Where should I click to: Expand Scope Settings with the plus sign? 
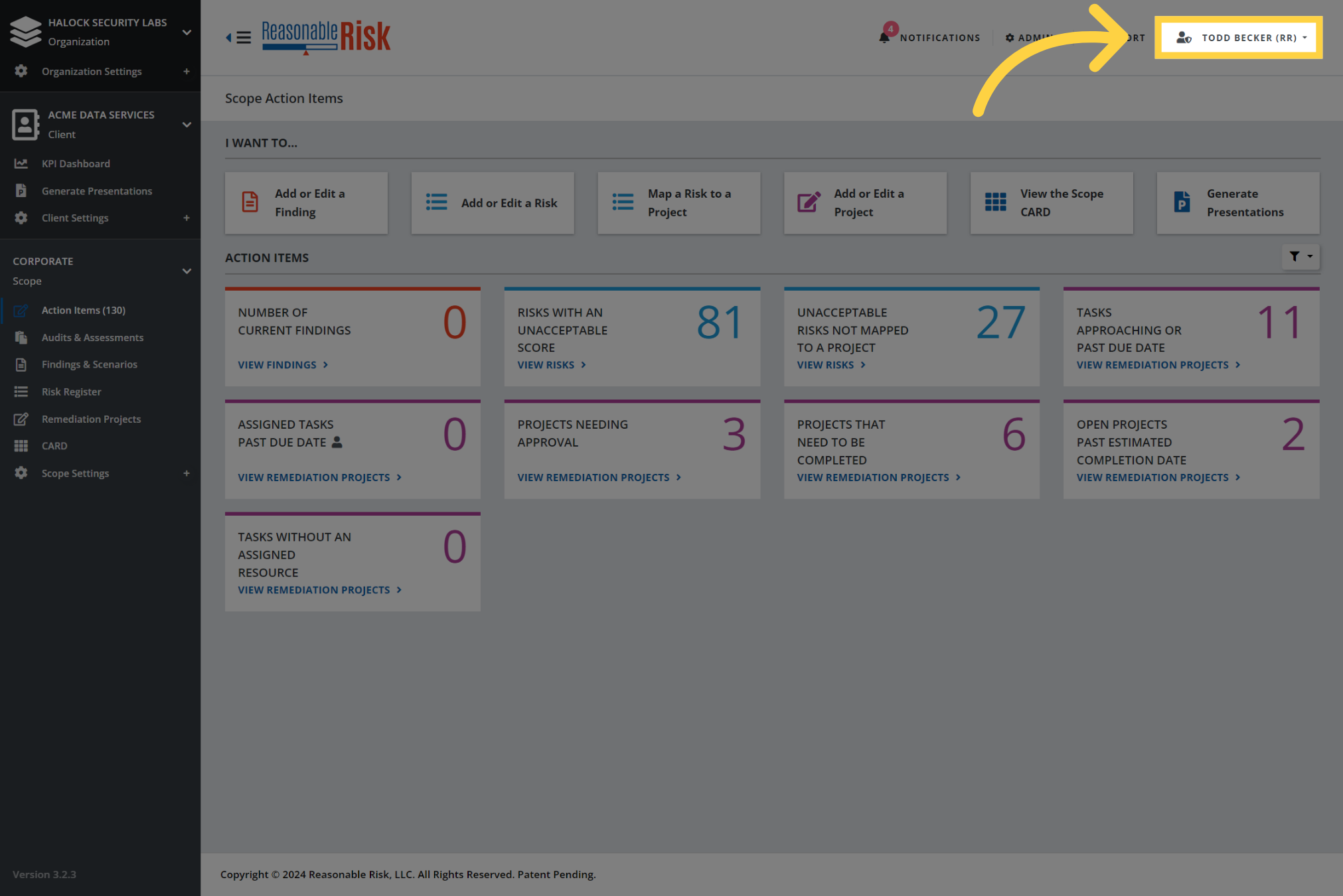pyautogui.click(x=187, y=473)
